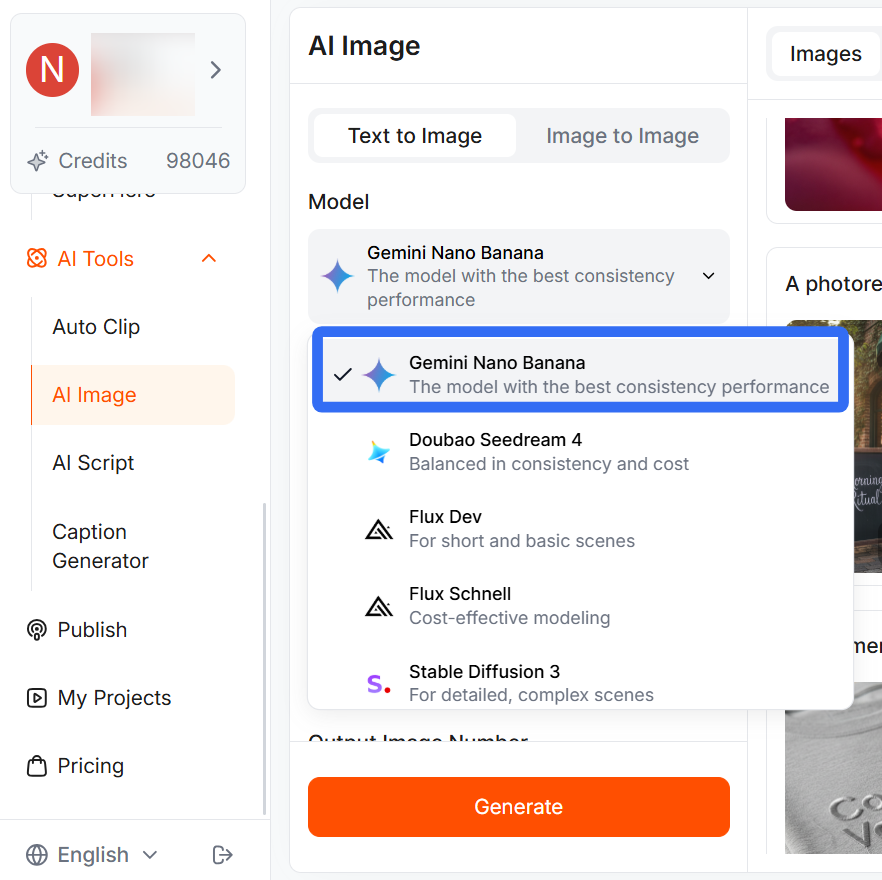Viewport: 882px width, 880px height.
Task: Click the My Projects play icon
Action: [x=37, y=698]
